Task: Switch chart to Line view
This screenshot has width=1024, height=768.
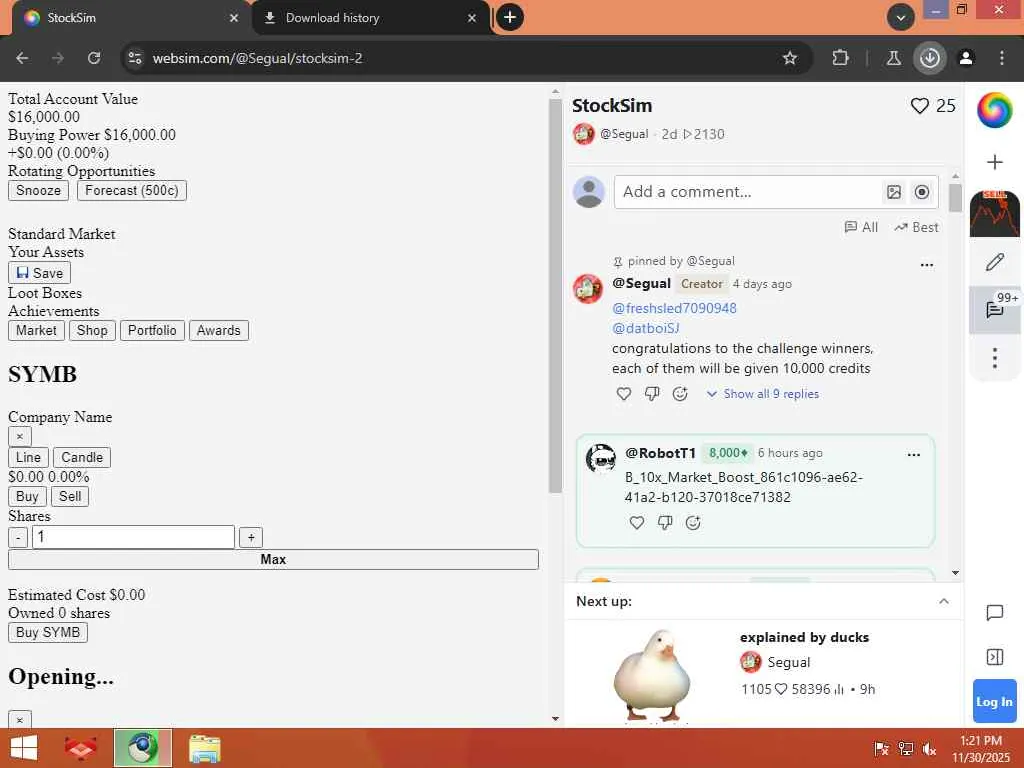Action: [x=28, y=457]
